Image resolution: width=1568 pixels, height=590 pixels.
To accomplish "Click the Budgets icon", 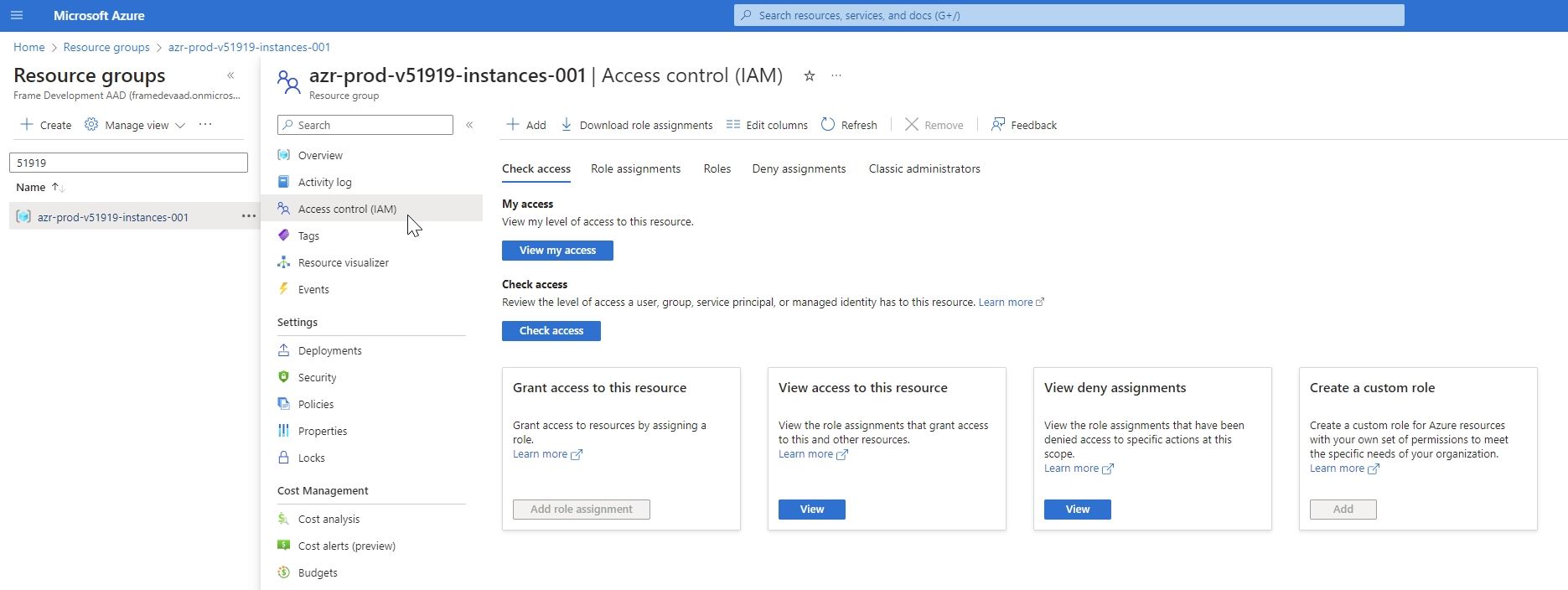I will tap(284, 572).
